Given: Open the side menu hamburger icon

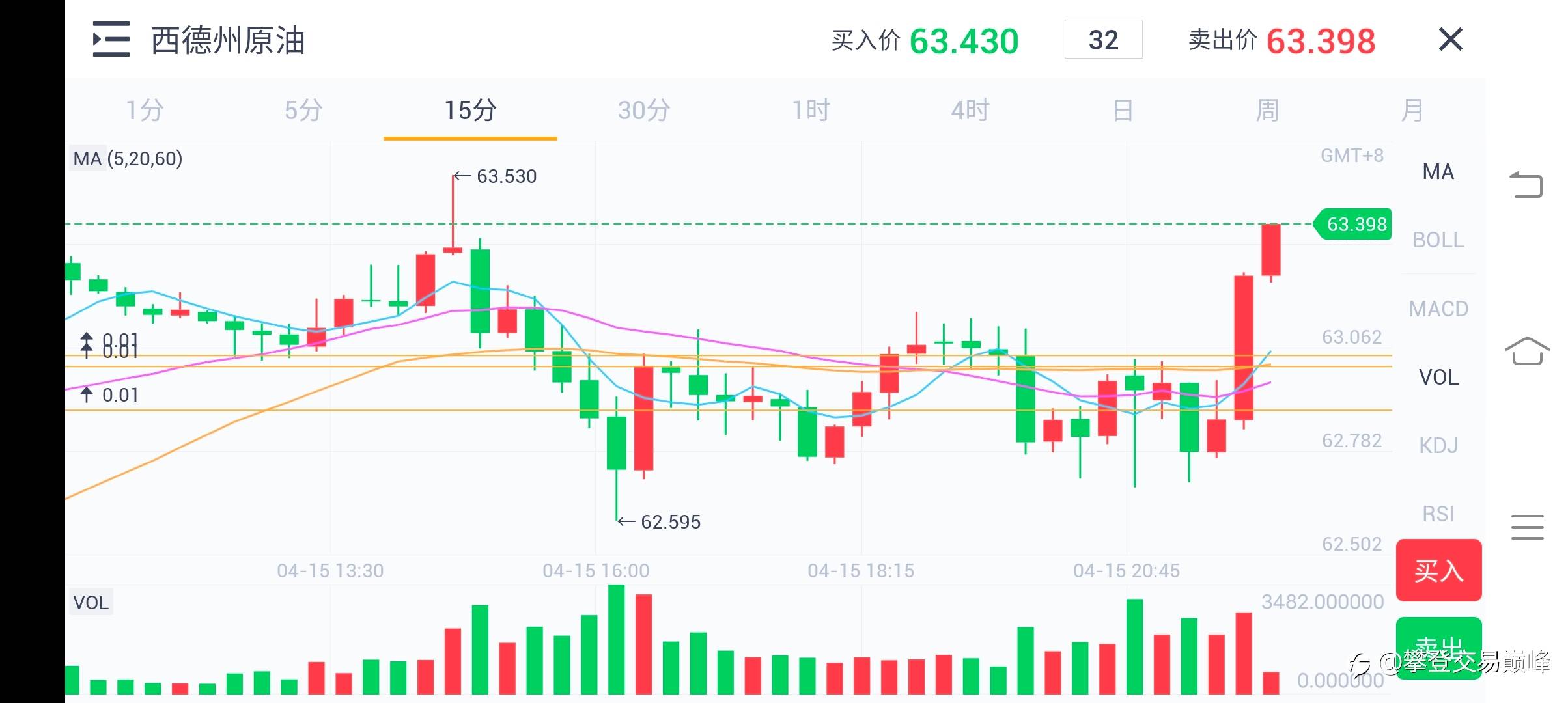Looking at the screenshot, I should [x=111, y=40].
